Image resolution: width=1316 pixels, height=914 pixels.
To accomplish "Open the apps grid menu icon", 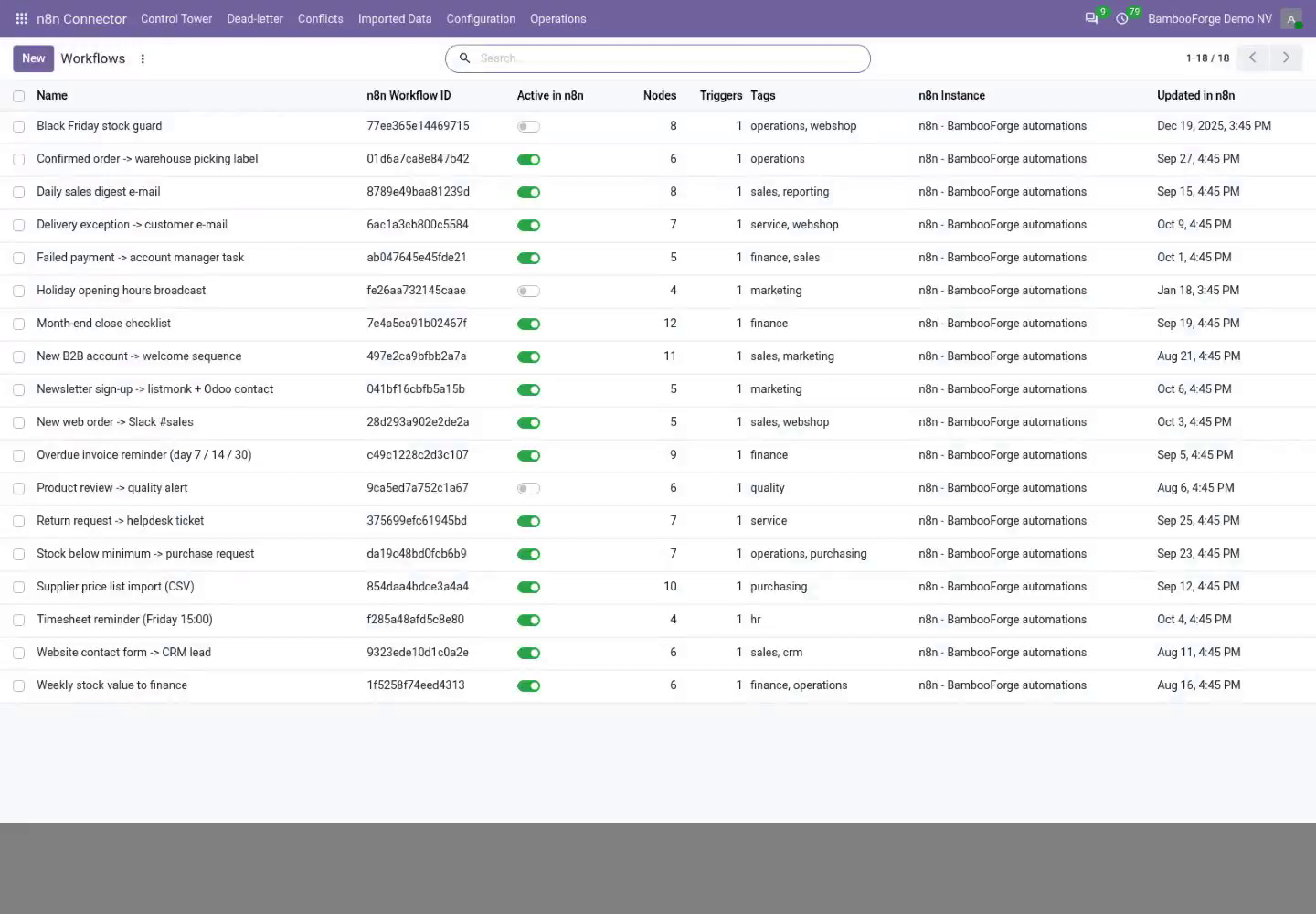I will click(x=21, y=18).
